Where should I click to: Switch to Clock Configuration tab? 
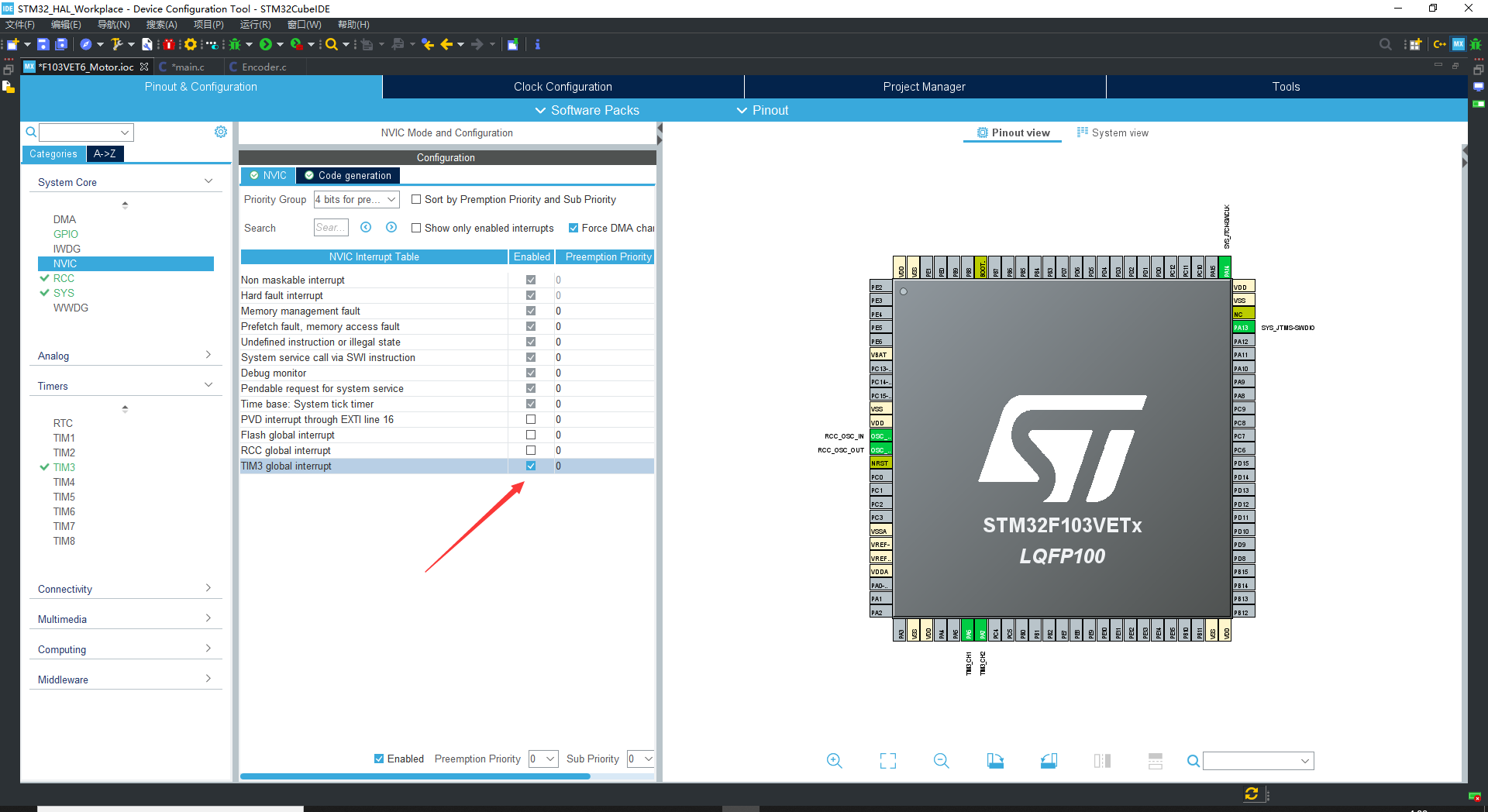click(x=563, y=87)
